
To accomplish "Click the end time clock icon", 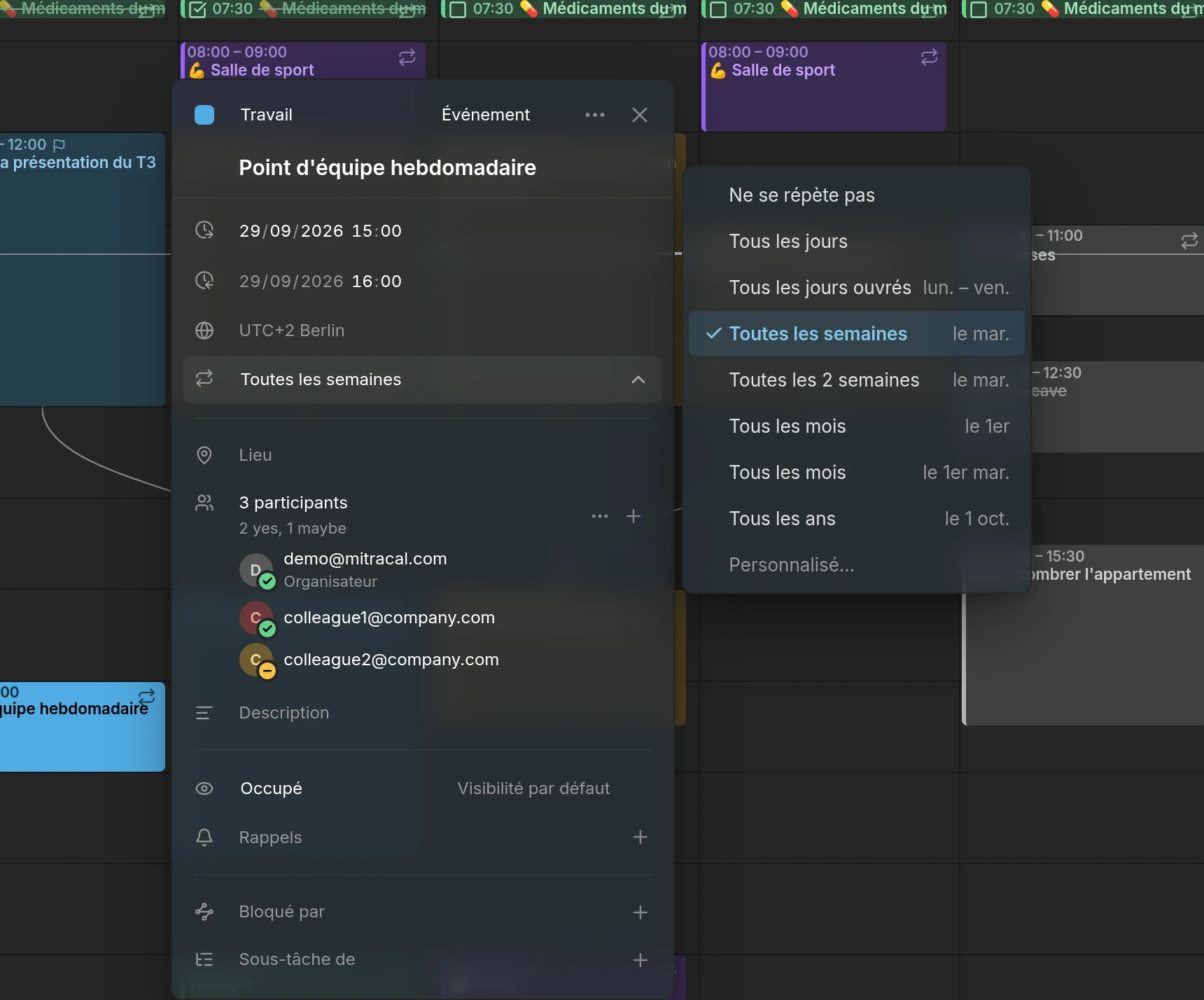I will [204, 281].
